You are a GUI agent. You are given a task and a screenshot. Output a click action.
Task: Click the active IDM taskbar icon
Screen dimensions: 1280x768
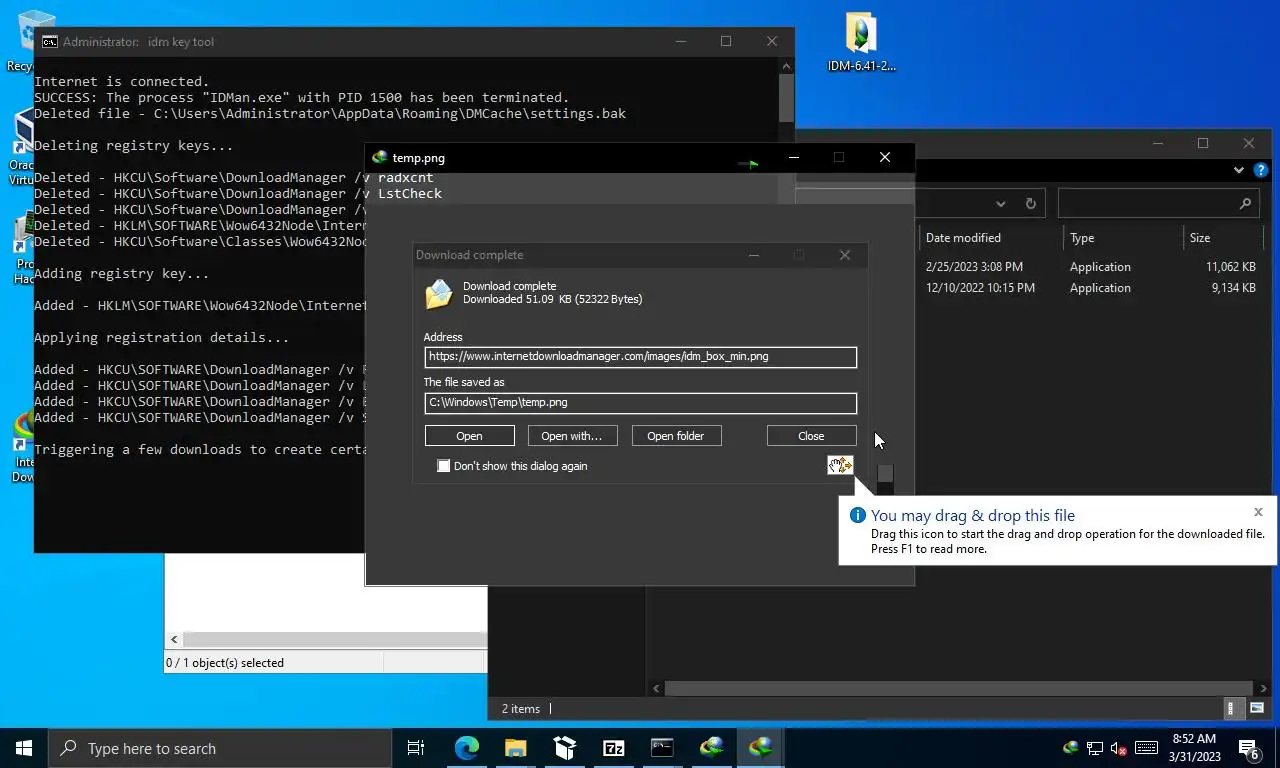[x=761, y=748]
